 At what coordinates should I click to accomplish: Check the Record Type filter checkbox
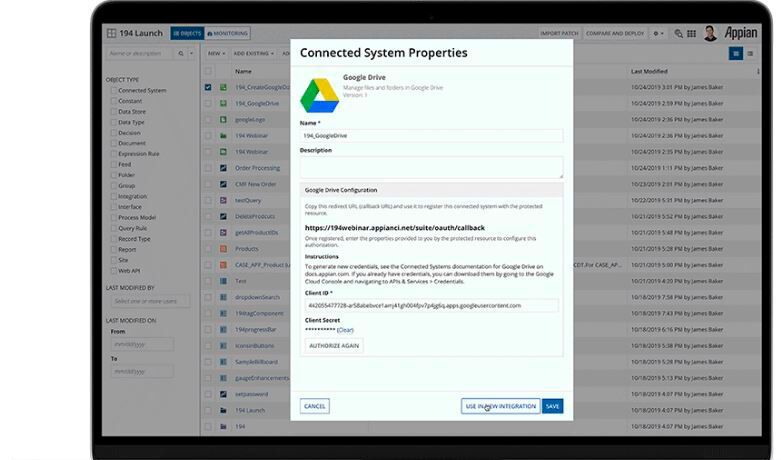coord(114,239)
